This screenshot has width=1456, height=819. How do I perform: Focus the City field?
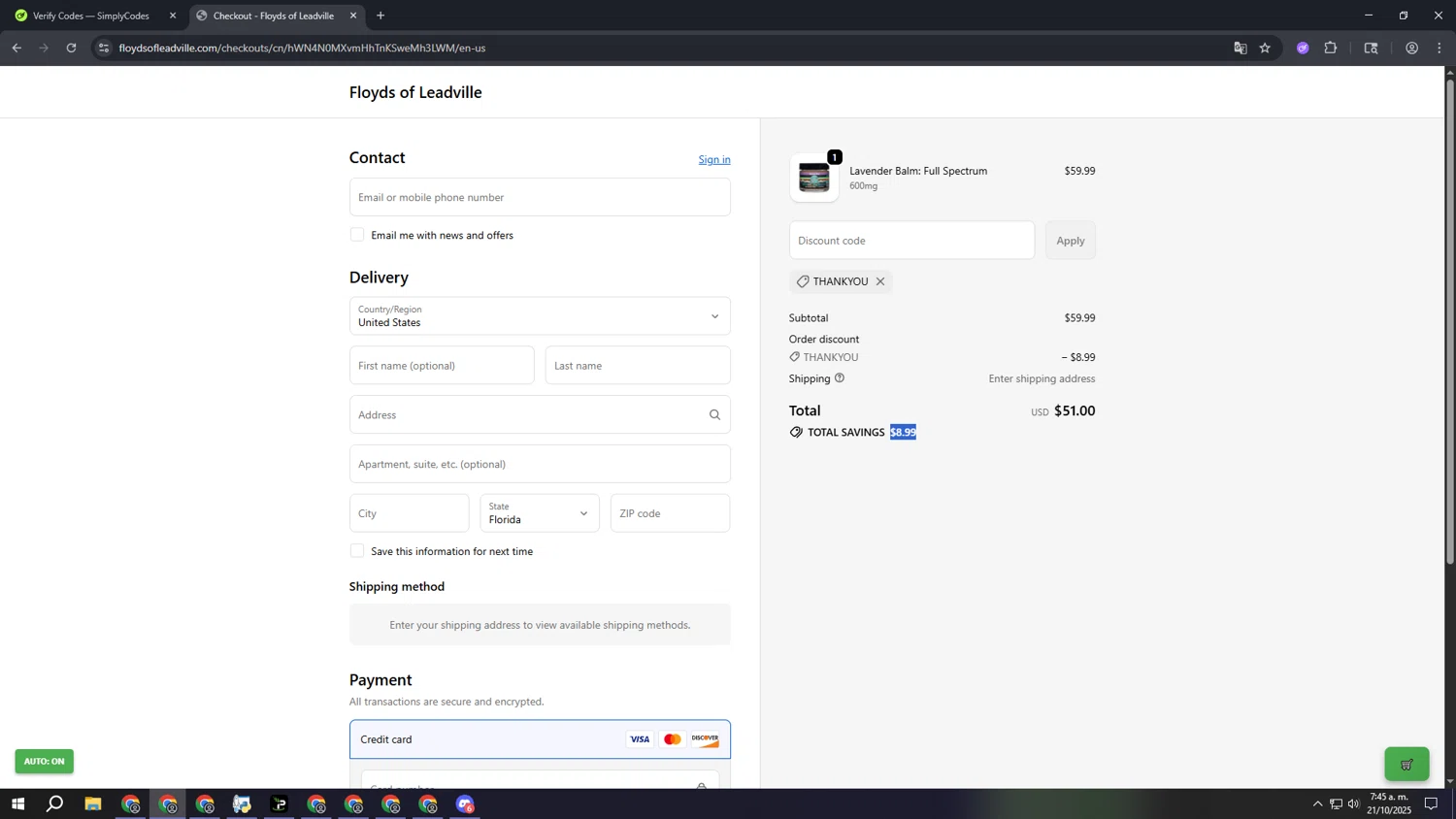[x=409, y=513]
